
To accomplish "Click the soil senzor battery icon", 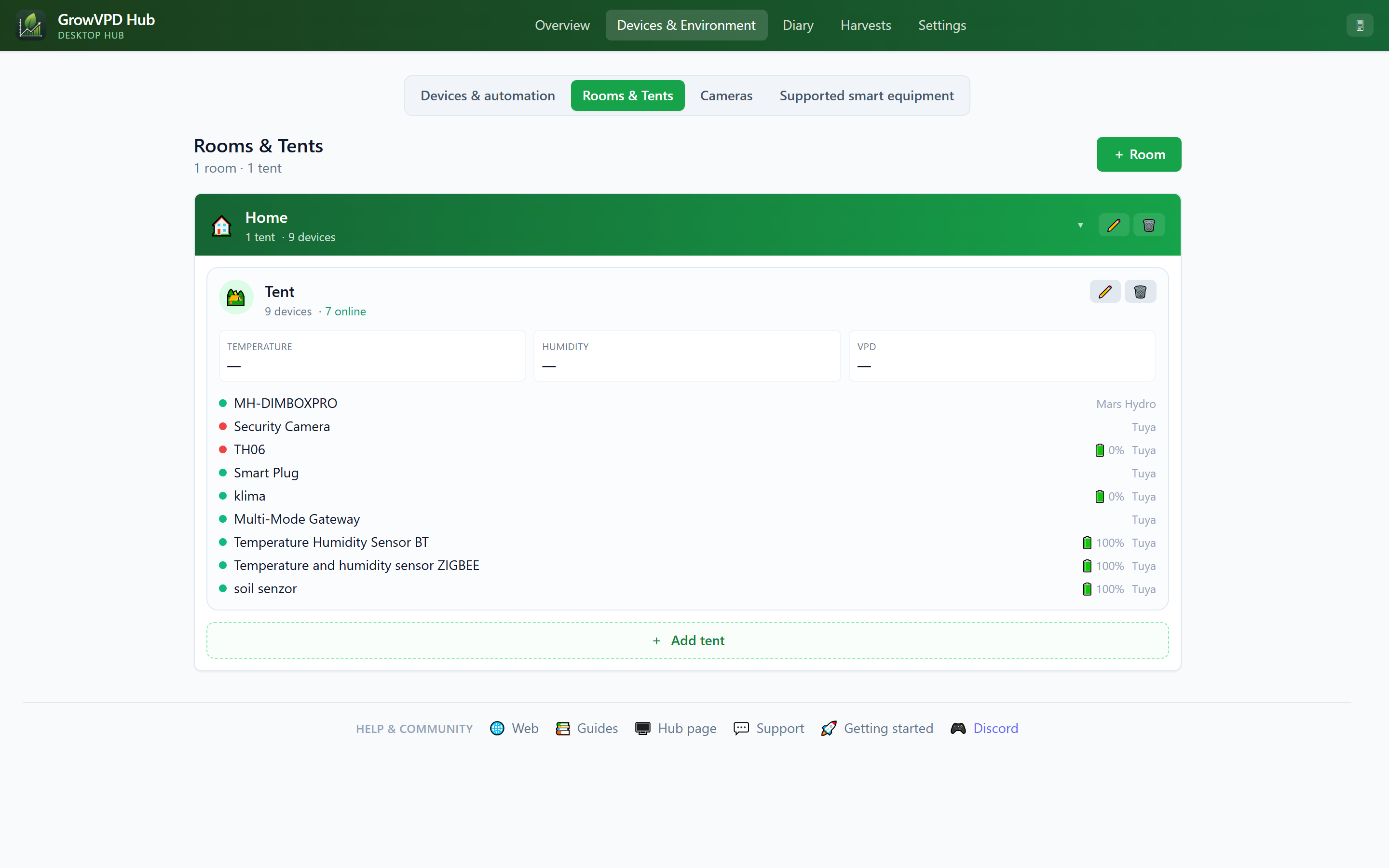I will pos(1087,589).
